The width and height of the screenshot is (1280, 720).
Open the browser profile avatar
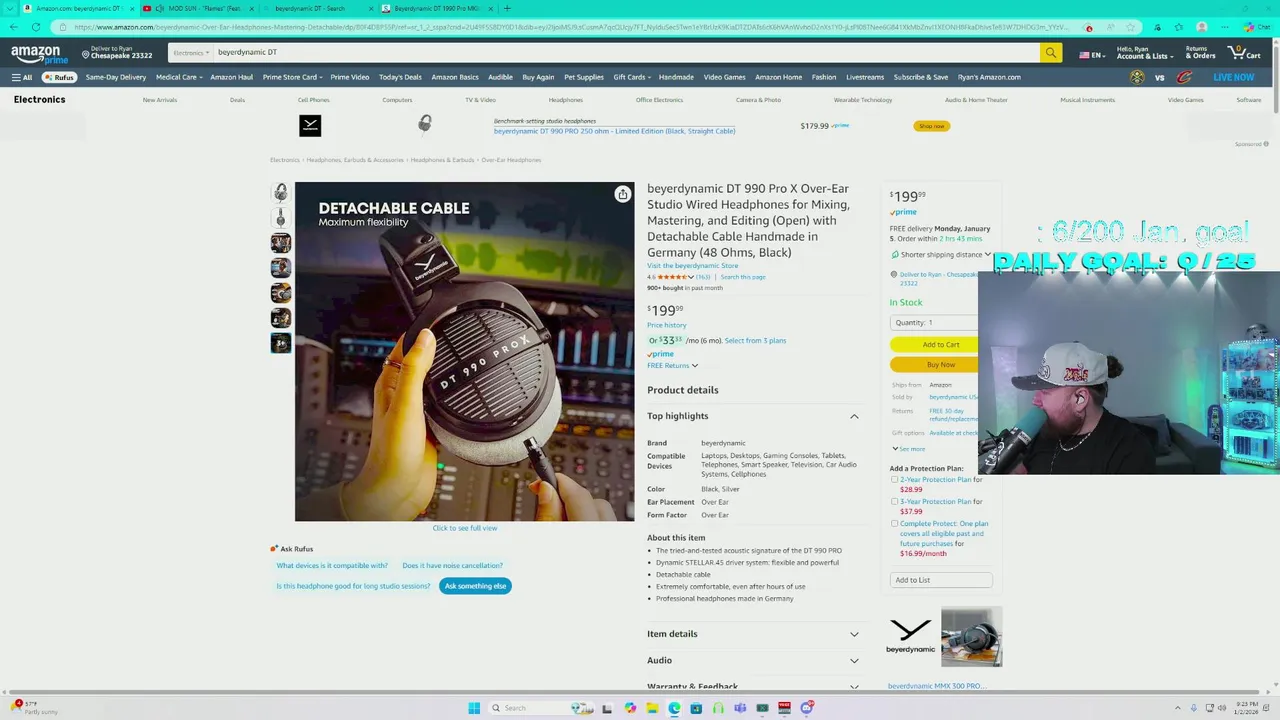[x=1201, y=27]
